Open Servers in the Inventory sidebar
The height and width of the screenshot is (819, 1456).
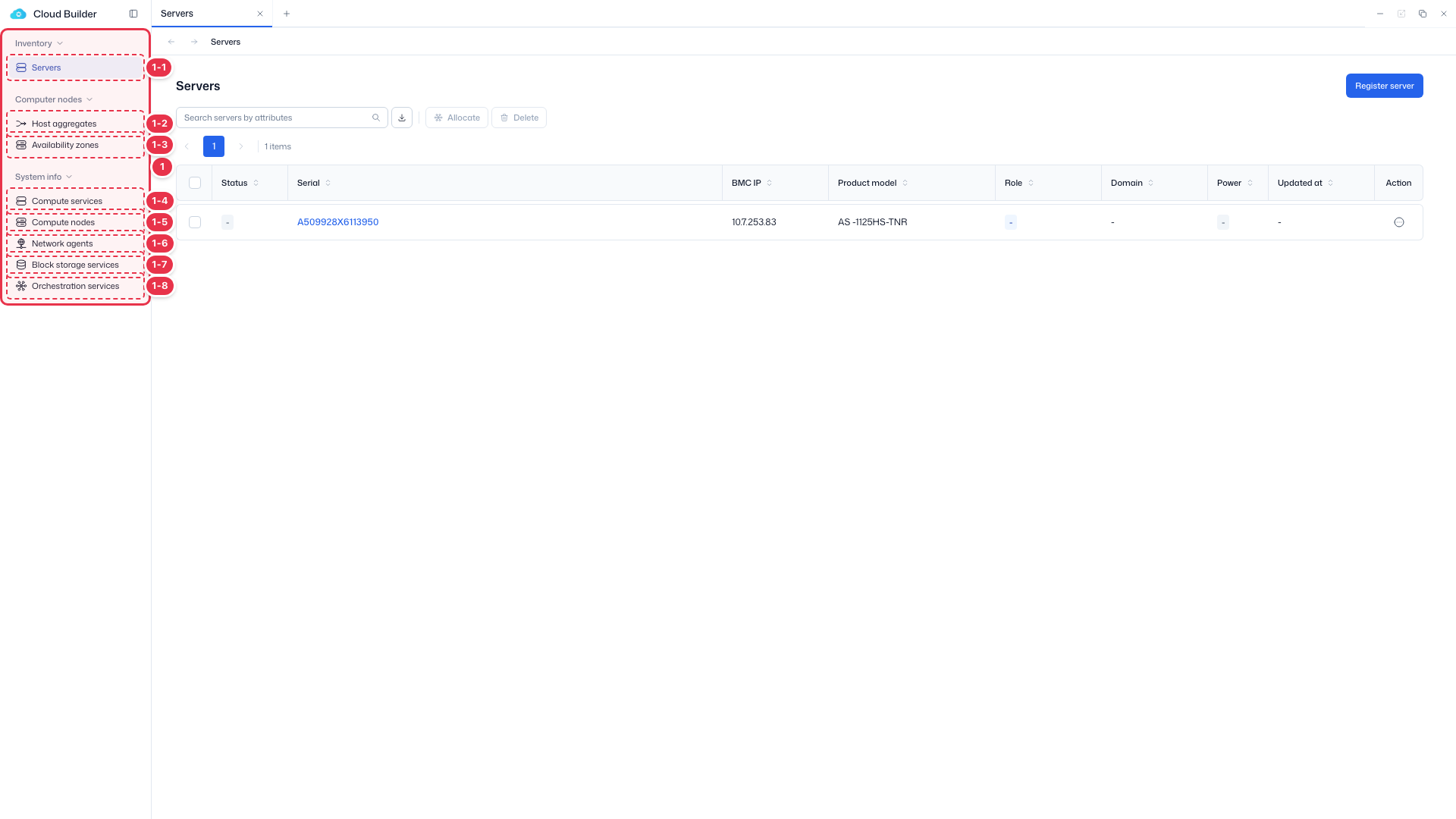coord(75,67)
